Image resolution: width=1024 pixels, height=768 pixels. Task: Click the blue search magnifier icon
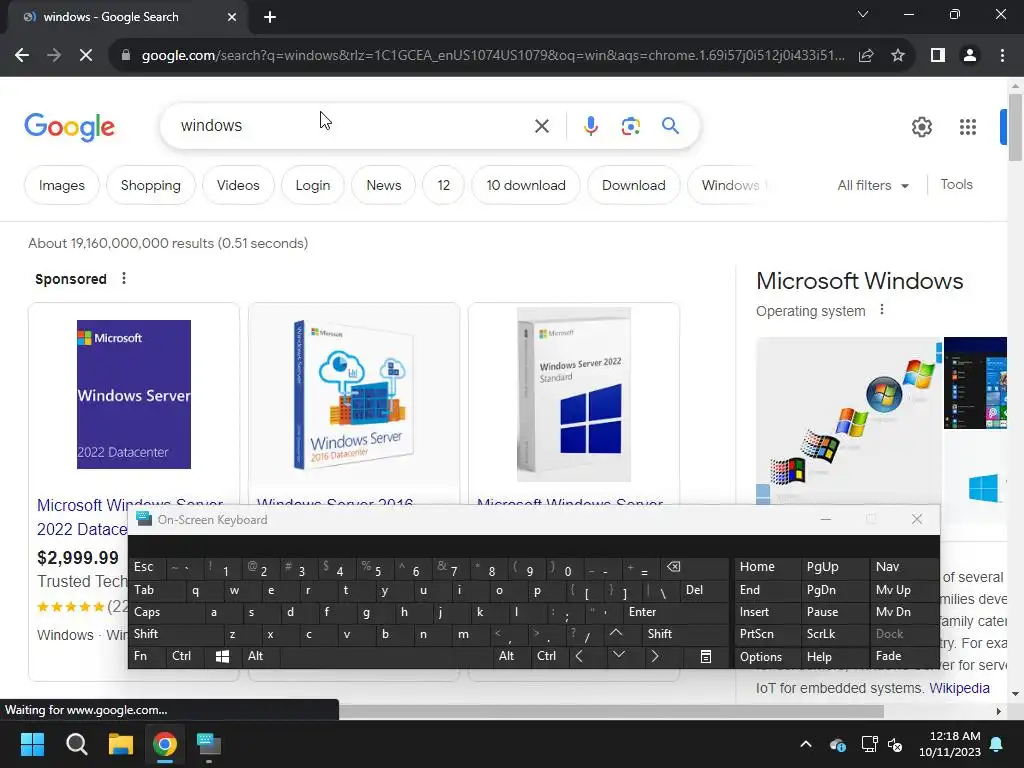(x=670, y=125)
